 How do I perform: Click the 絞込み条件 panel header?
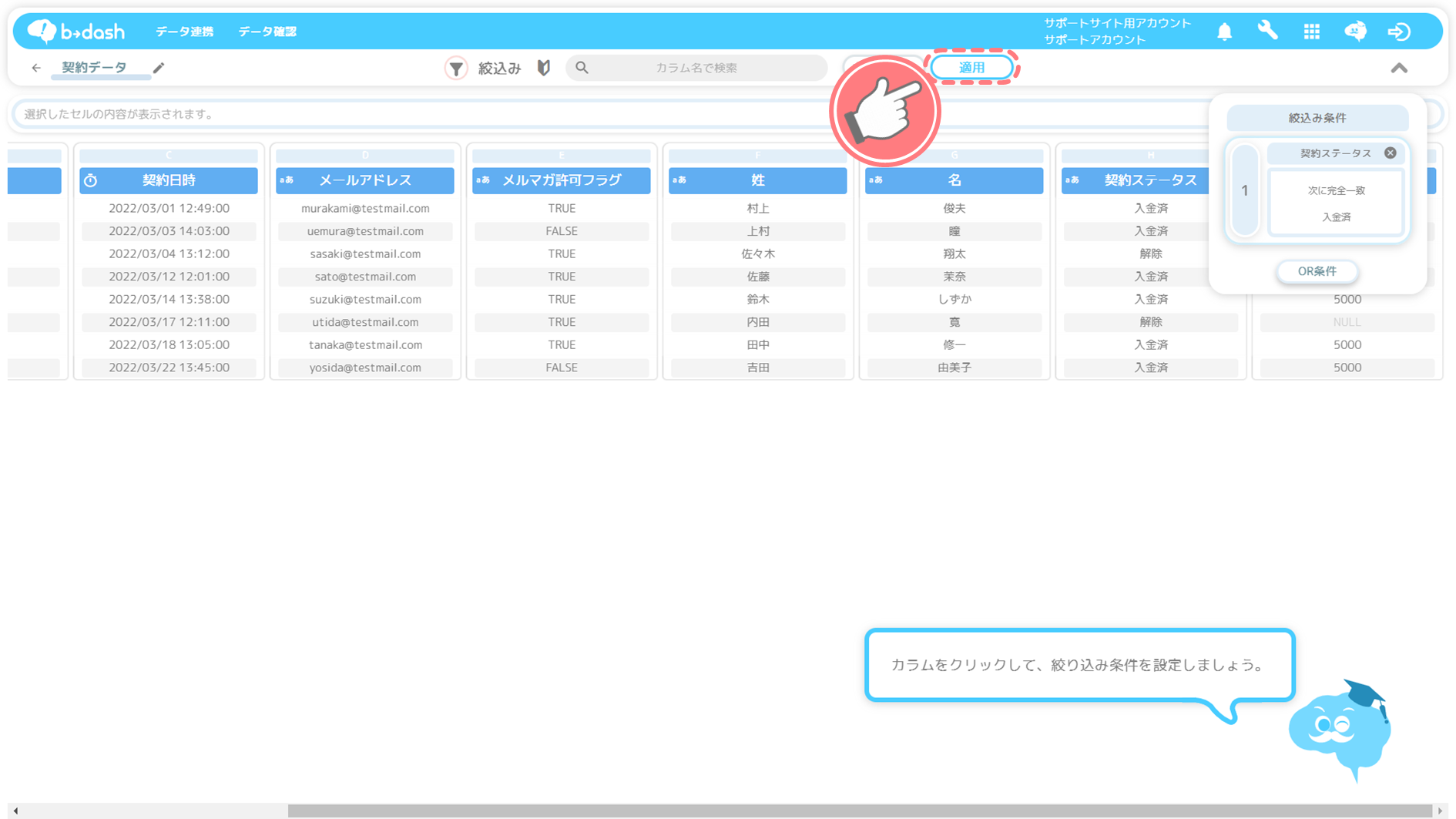[1317, 118]
